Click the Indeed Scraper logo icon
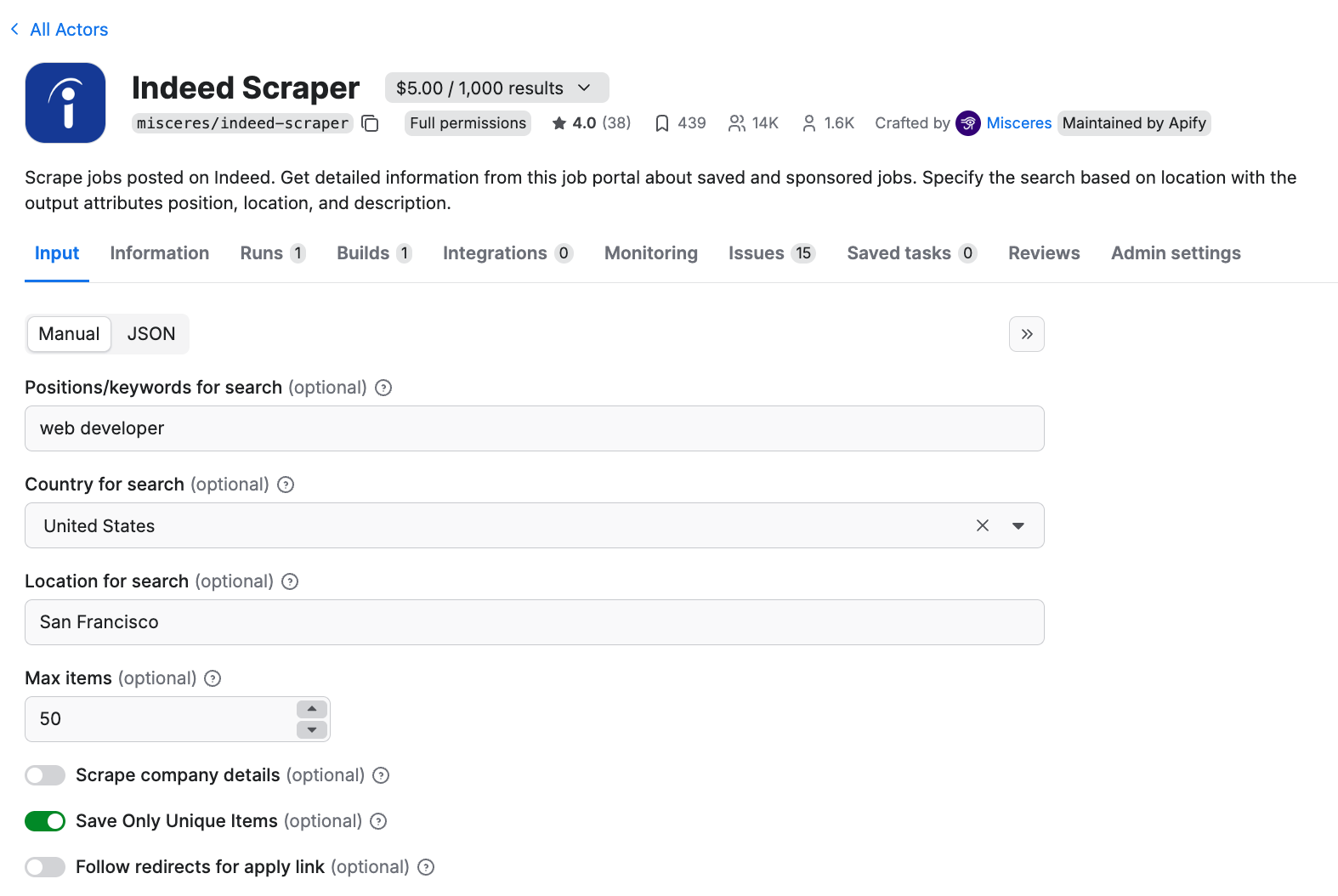Screen dimensions: 1338x896 tap(65, 103)
